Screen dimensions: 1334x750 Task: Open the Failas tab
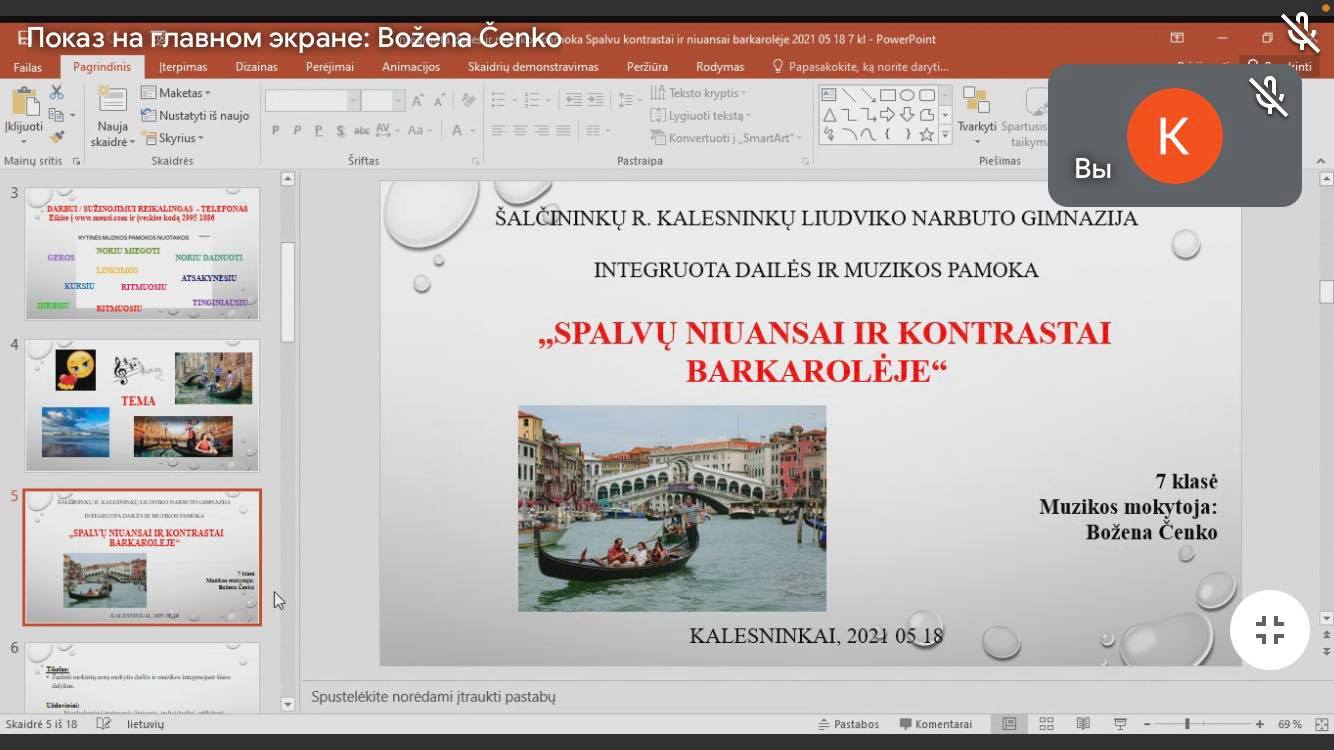pyautogui.click(x=28, y=67)
